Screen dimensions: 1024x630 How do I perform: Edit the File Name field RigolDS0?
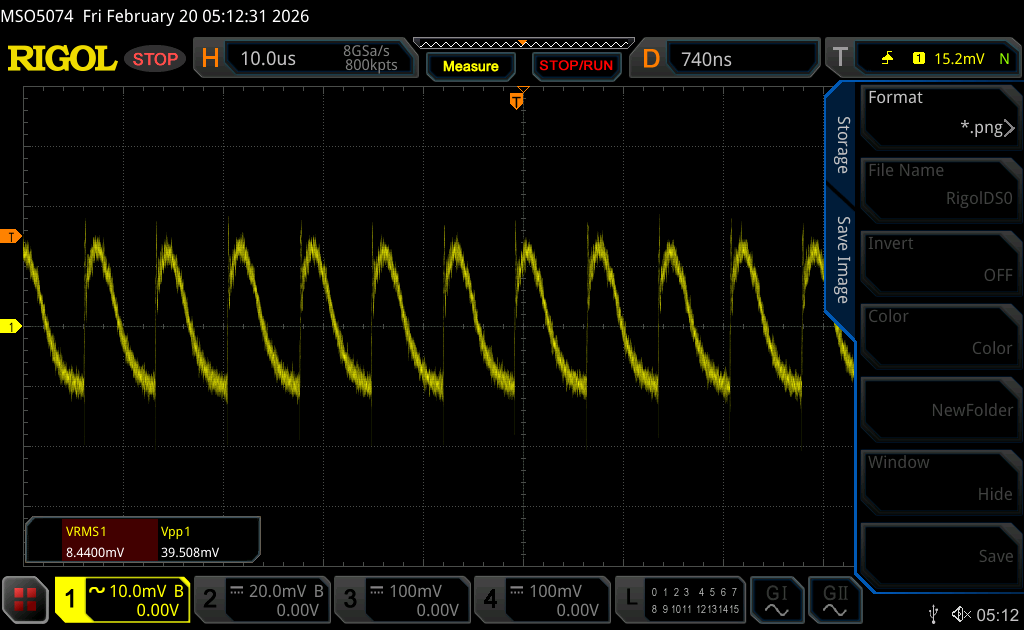(x=938, y=186)
